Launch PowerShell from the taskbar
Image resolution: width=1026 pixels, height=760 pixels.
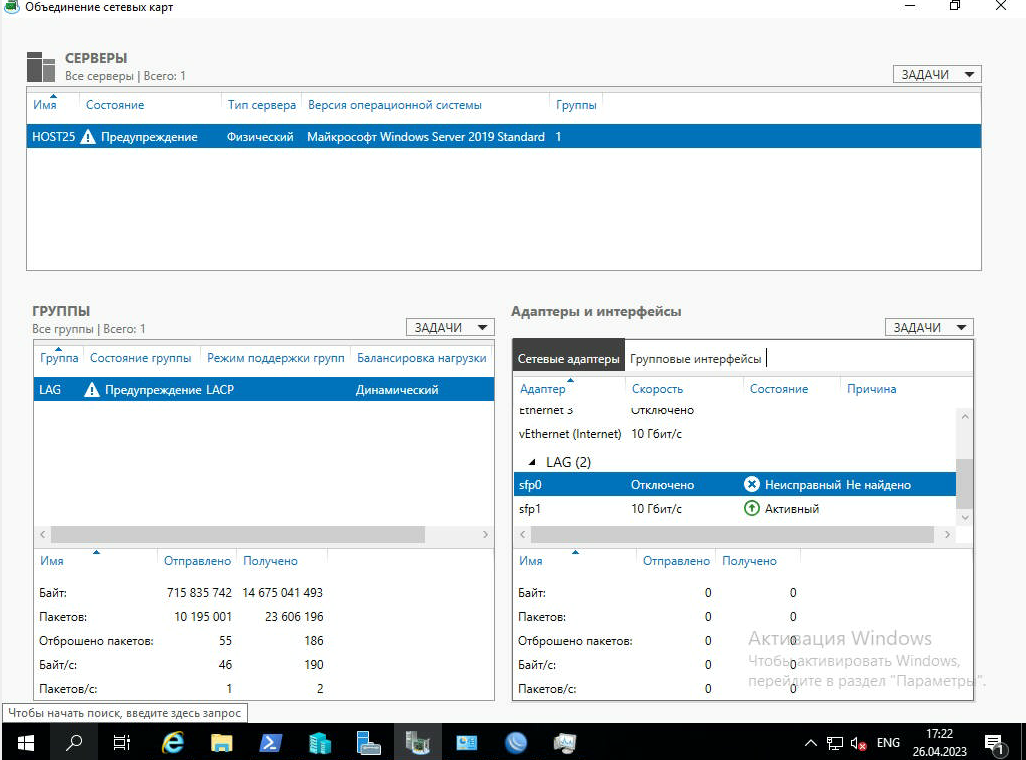click(271, 743)
